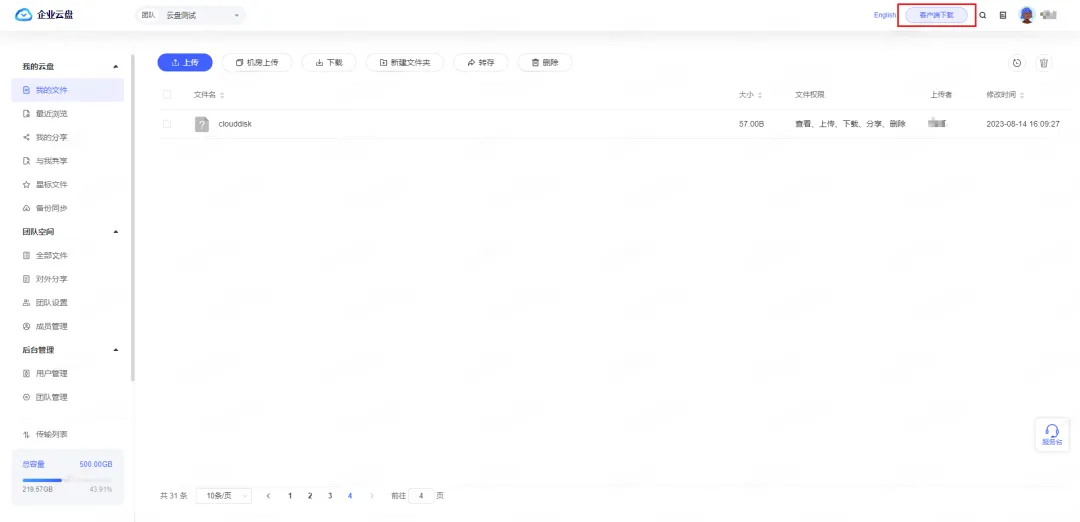The height and width of the screenshot is (522, 1080).
Task: Click the 企业云盘 cloud logo
Action: [23, 14]
